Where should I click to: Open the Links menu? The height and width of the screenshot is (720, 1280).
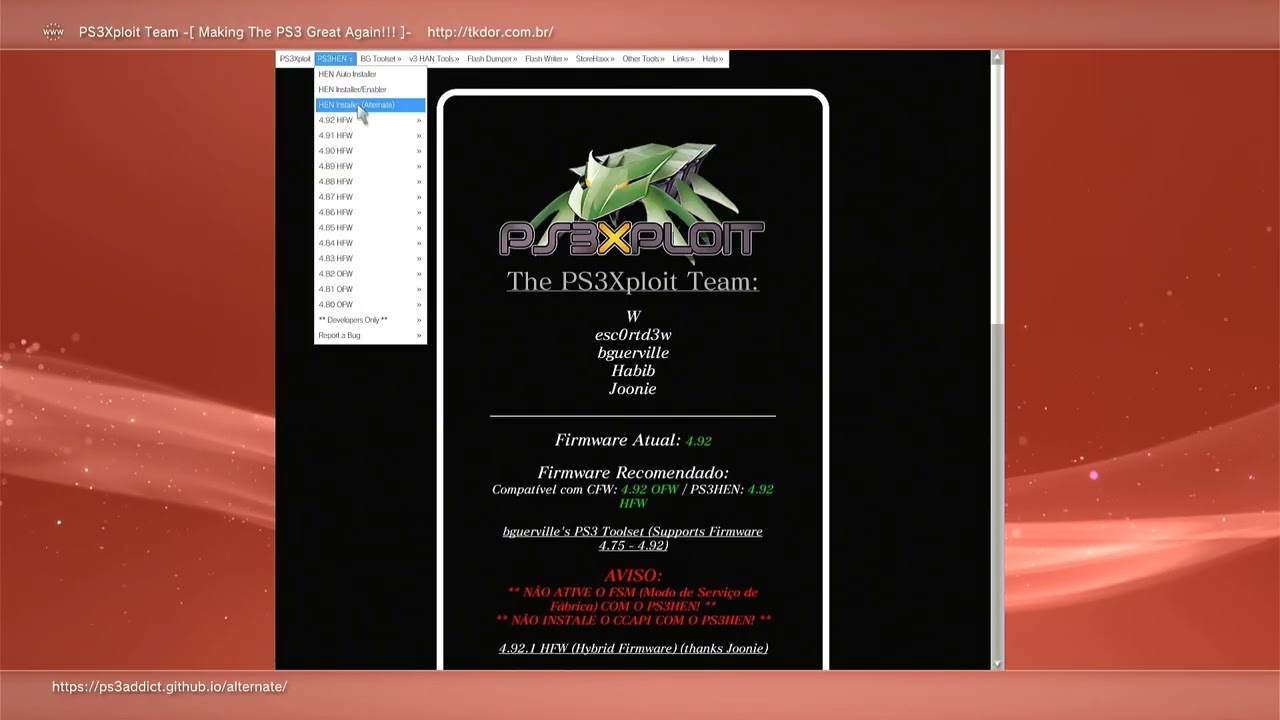coord(683,59)
